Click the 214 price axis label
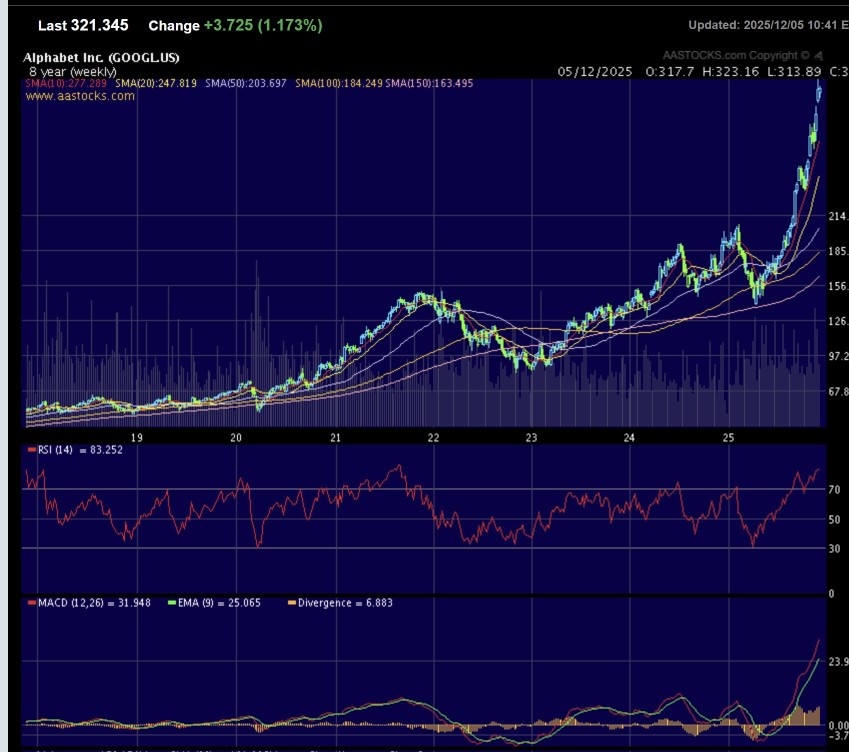 (838, 216)
